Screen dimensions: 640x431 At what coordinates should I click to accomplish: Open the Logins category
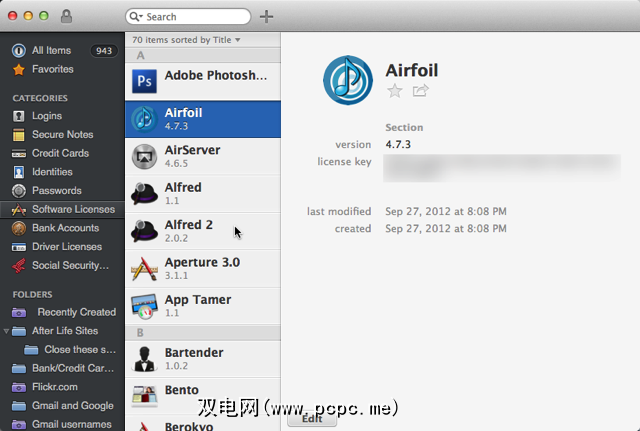(x=62, y=116)
